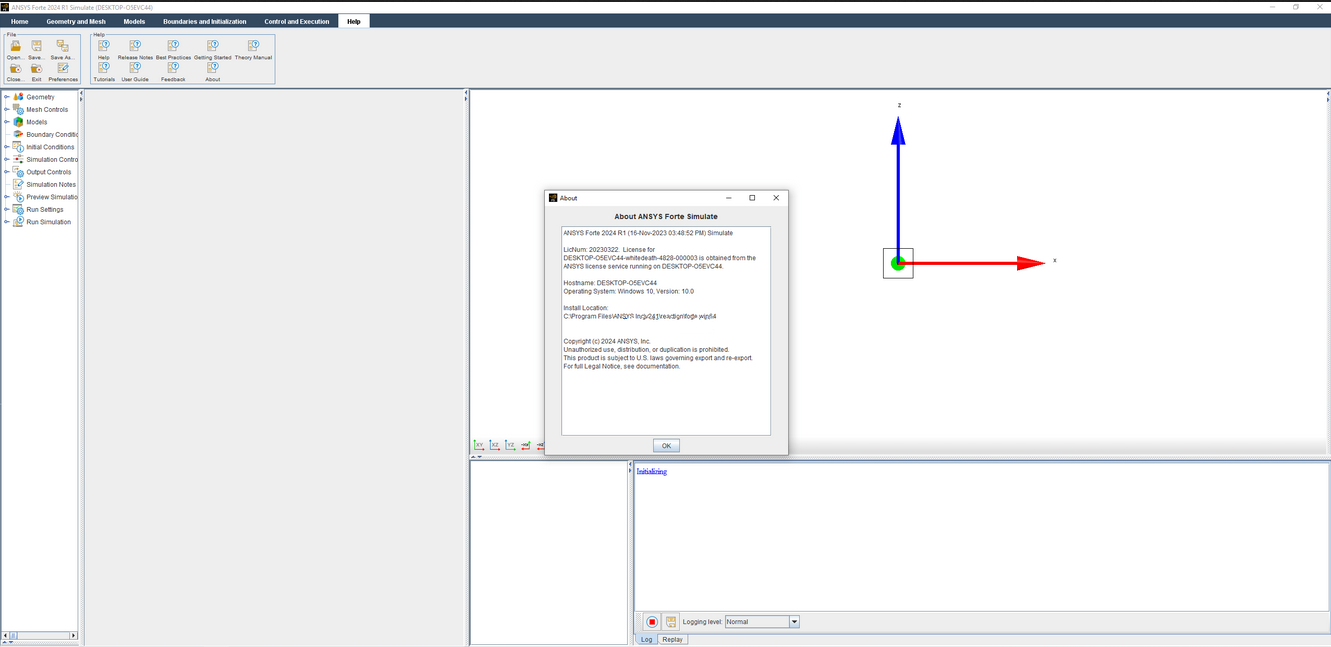Set view to XZ plane

(495, 445)
